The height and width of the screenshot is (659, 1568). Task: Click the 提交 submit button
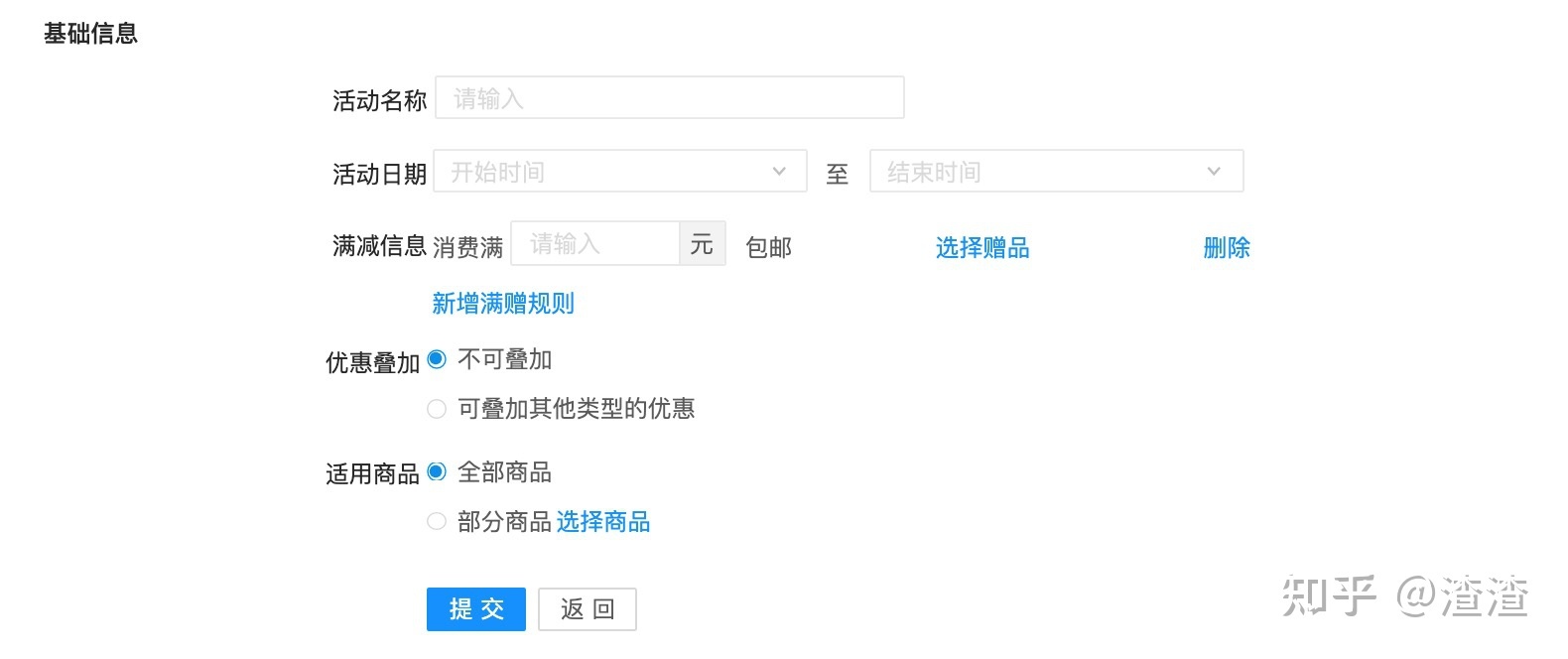pyautogui.click(x=476, y=609)
